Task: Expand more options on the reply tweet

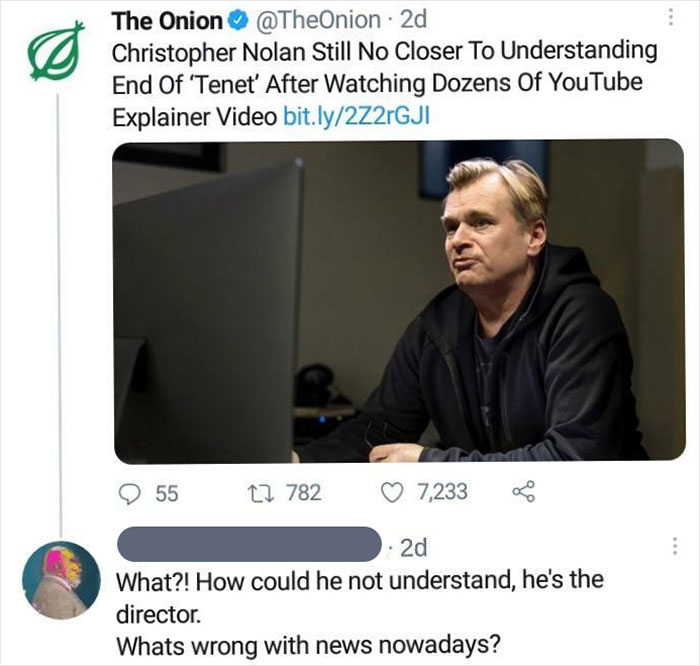Action: 675,546
